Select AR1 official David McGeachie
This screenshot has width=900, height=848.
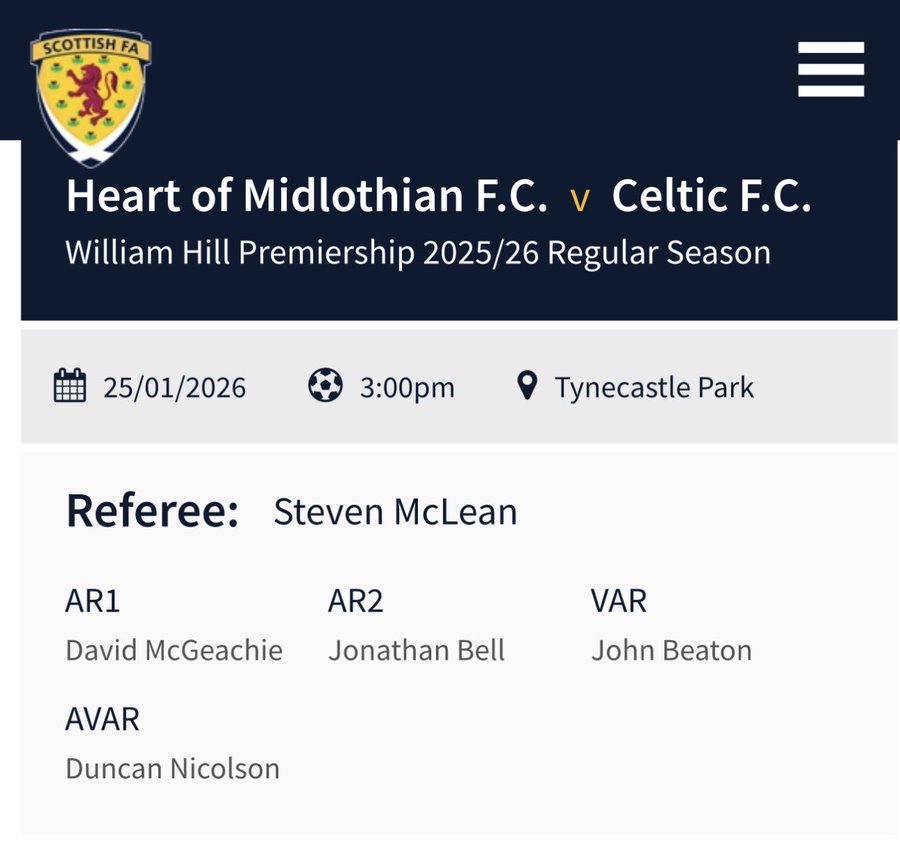(173, 650)
